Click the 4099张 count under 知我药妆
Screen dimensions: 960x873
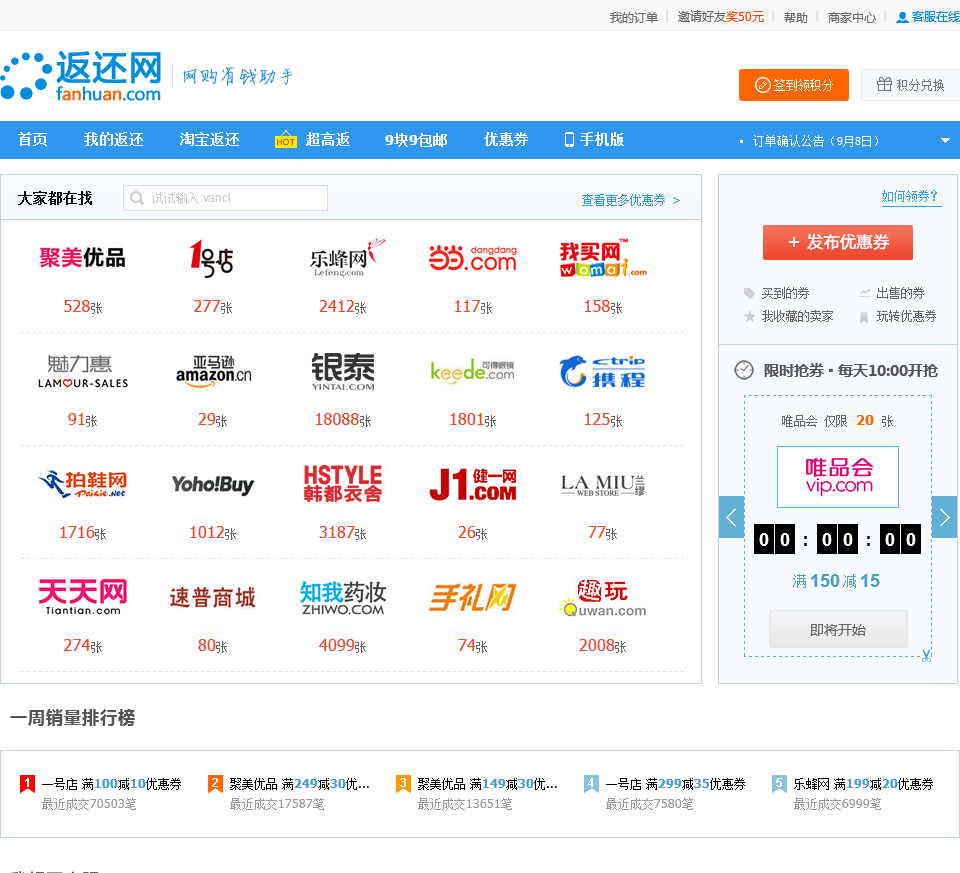pyautogui.click(x=343, y=645)
